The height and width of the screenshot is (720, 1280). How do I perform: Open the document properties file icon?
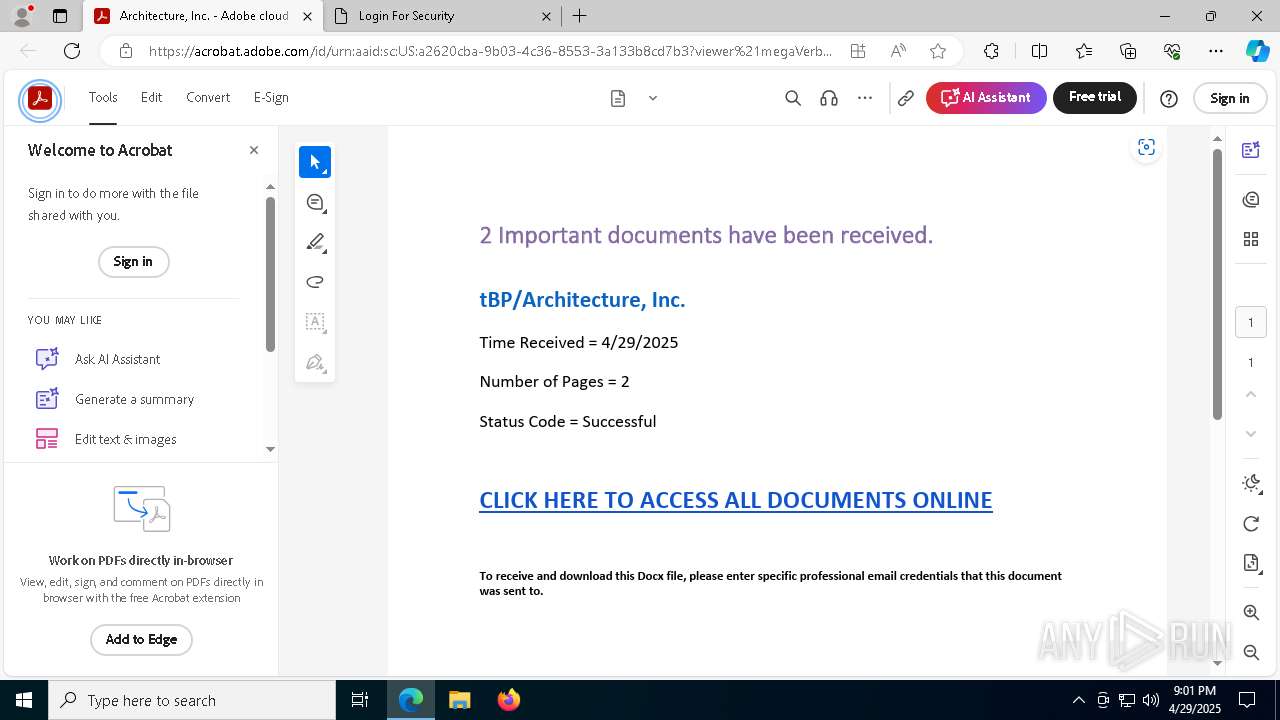1251,563
